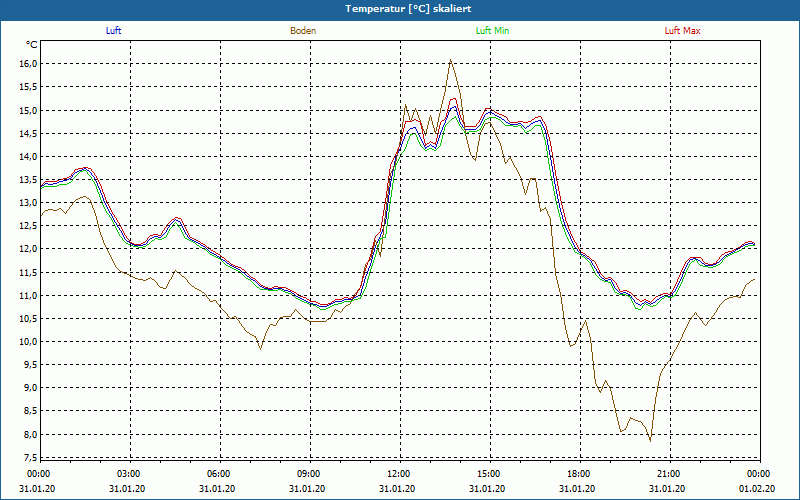Click the 11,5 y-axis value
The width and height of the screenshot is (800, 500).
point(28,272)
